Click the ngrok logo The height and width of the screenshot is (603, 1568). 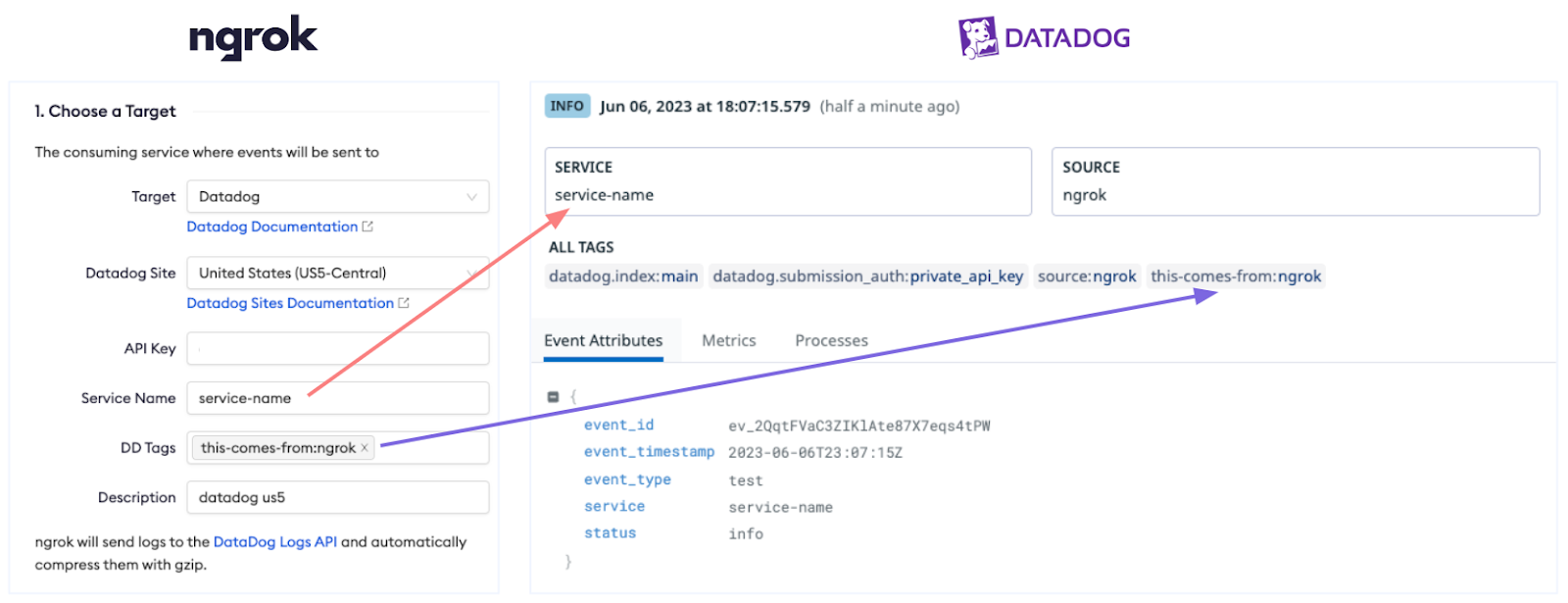[x=253, y=38]
